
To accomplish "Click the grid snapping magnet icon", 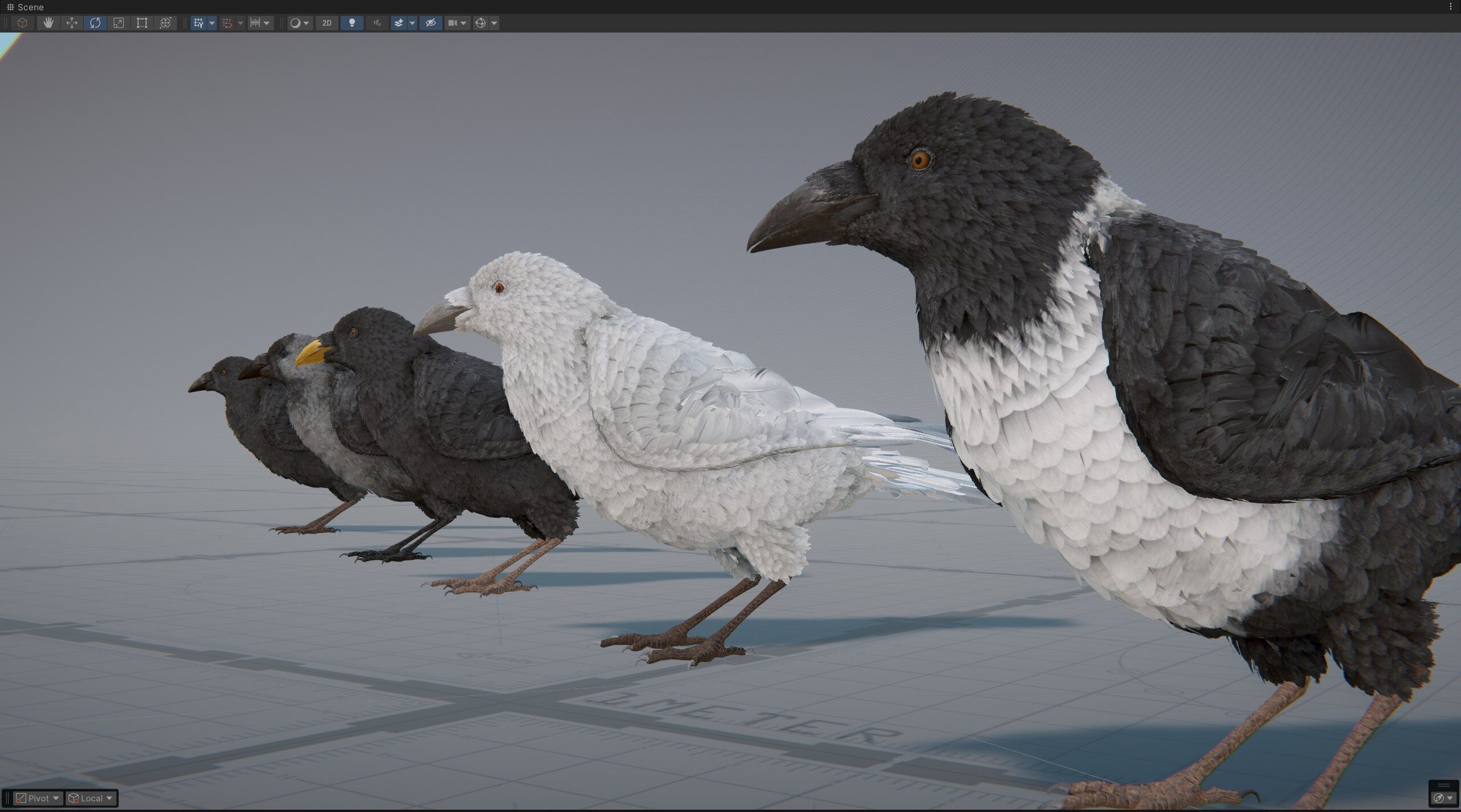I will point(227,23).
